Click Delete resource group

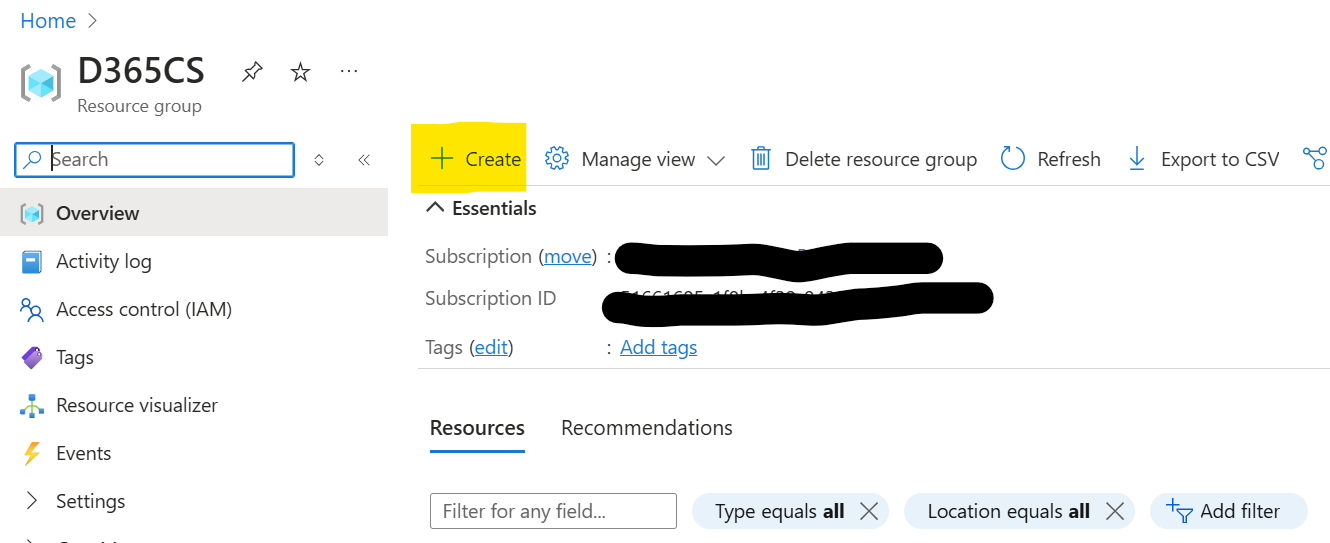863,160
